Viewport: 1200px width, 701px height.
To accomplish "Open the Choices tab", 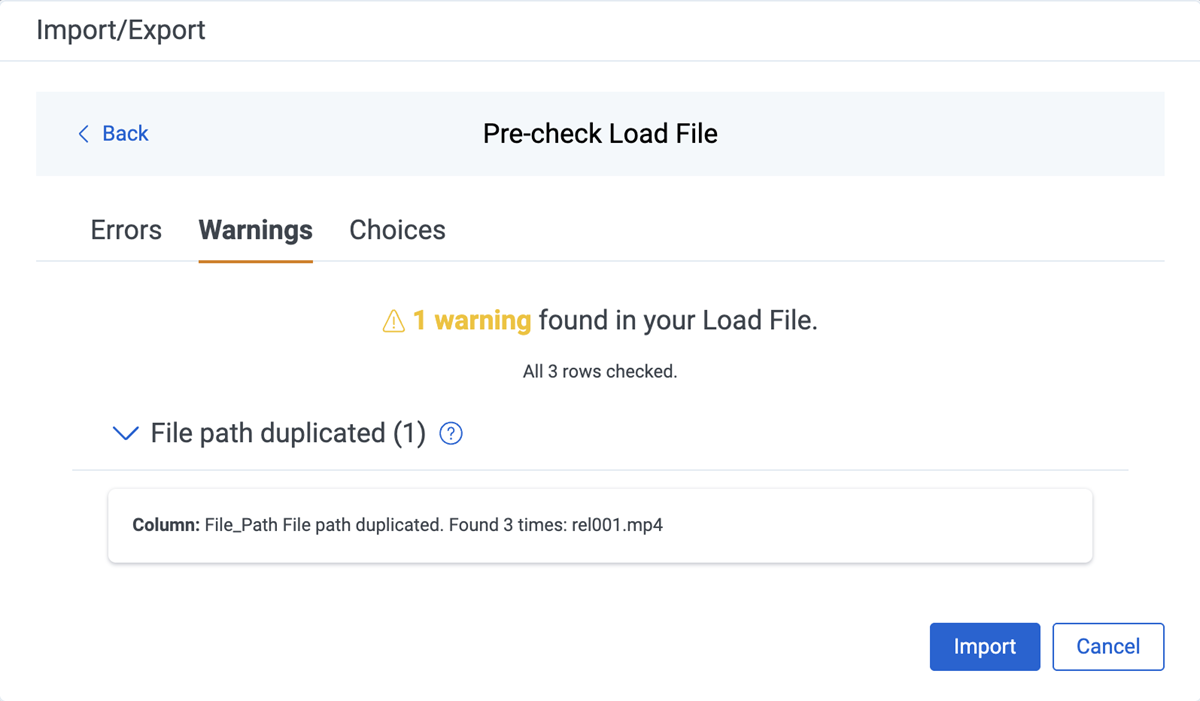I will coord(397,230).
